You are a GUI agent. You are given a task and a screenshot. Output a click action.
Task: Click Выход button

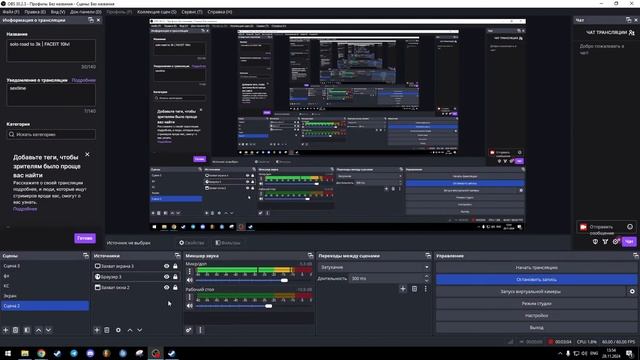536,327
